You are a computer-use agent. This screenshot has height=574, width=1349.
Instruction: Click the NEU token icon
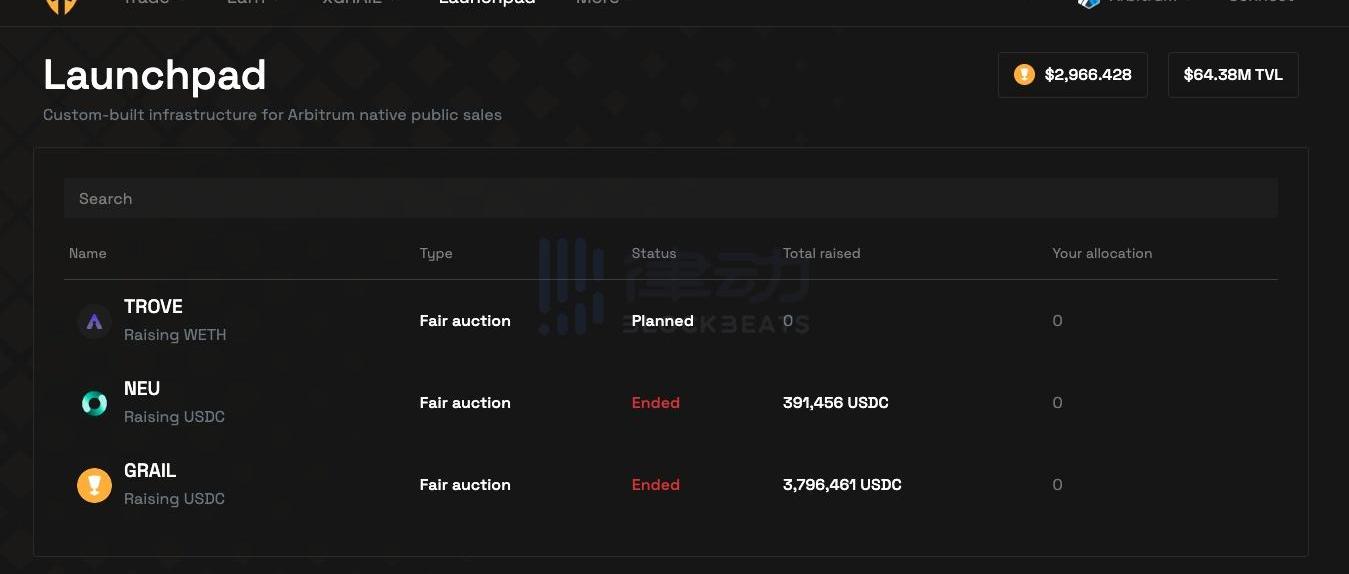pos(94,404)
